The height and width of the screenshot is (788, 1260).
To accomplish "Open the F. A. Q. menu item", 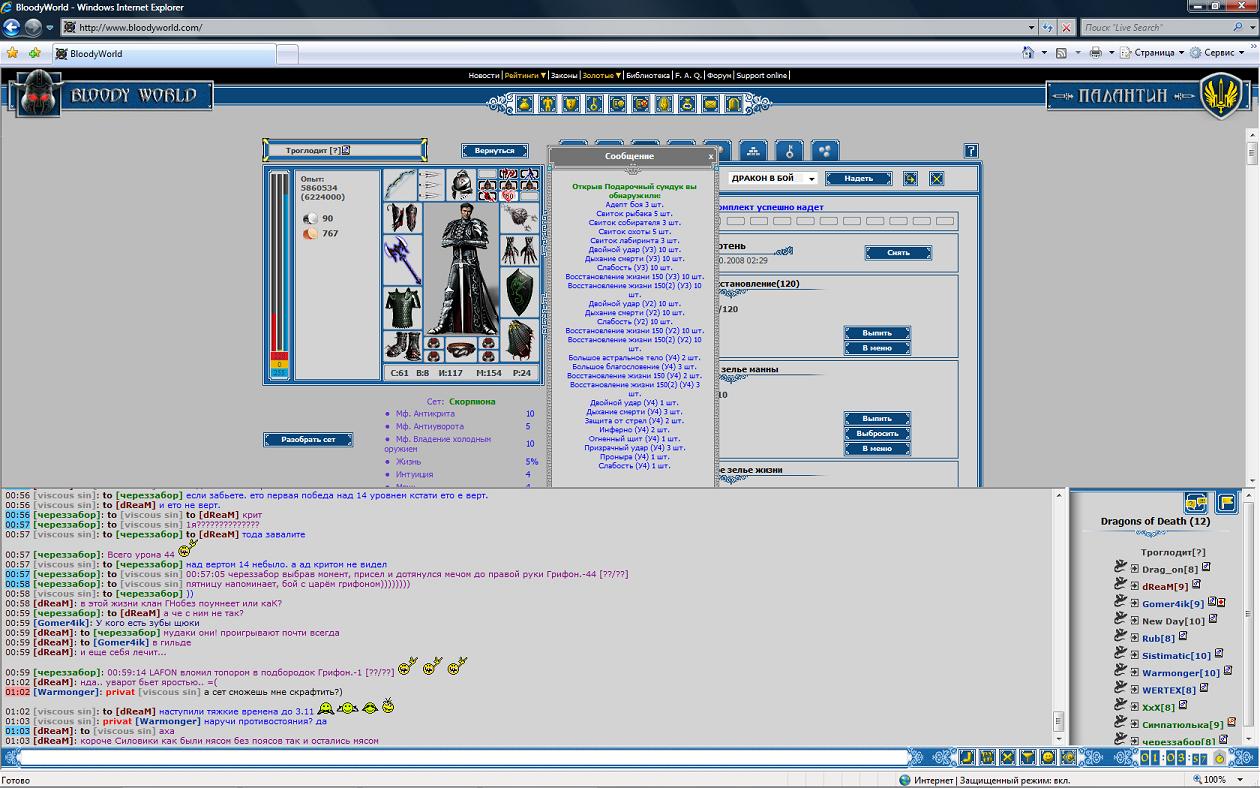I will point(688,75).
